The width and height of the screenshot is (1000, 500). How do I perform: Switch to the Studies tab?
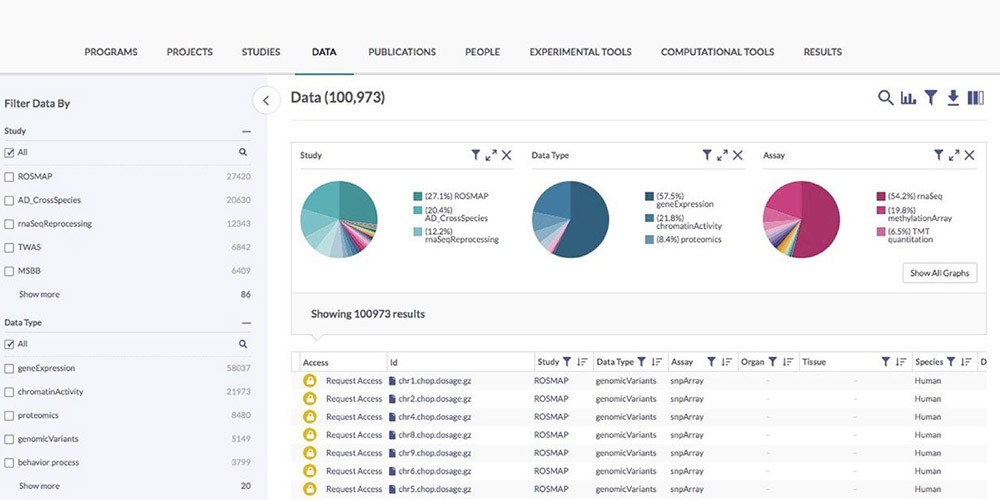click(261, 52)
